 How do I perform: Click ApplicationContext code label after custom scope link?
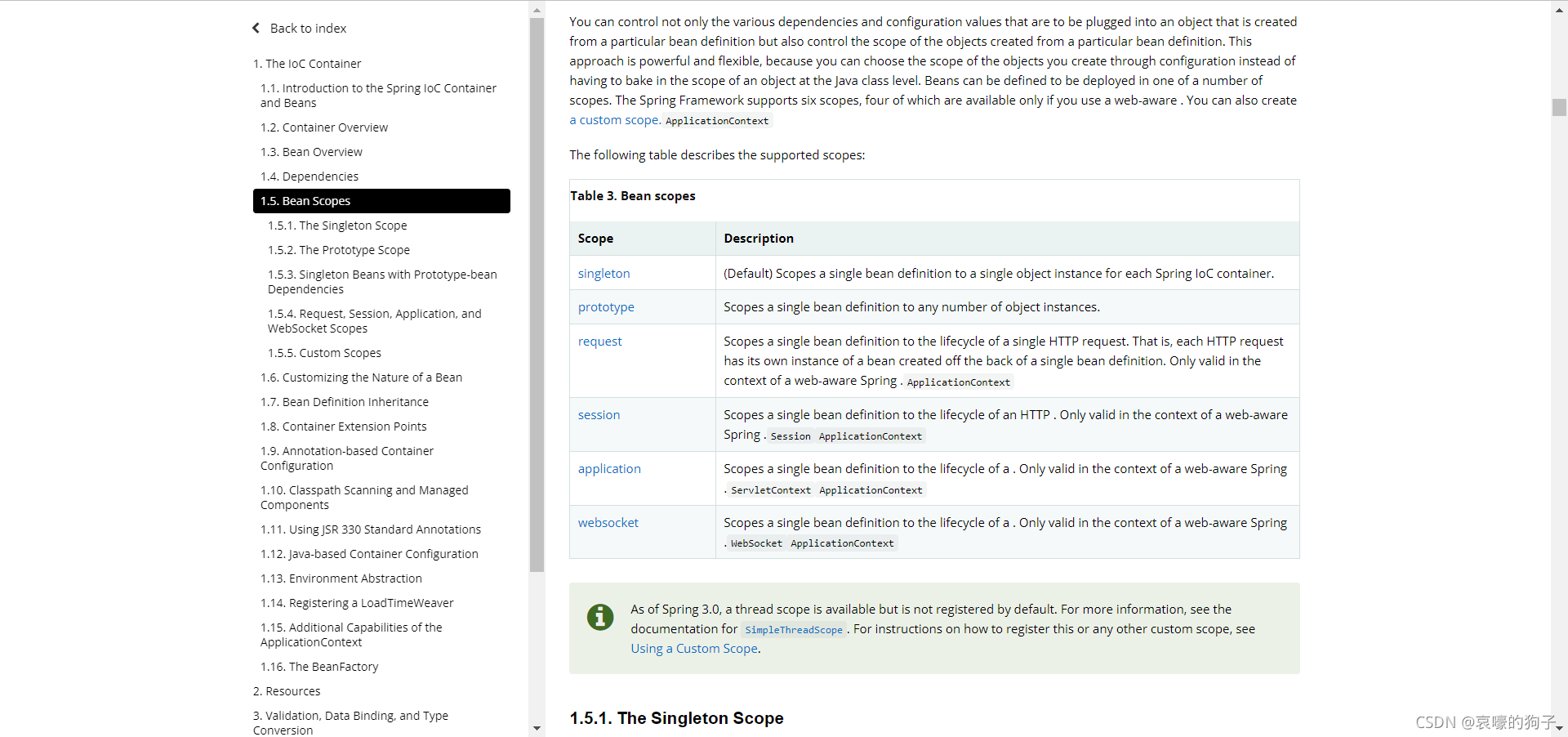717,121
